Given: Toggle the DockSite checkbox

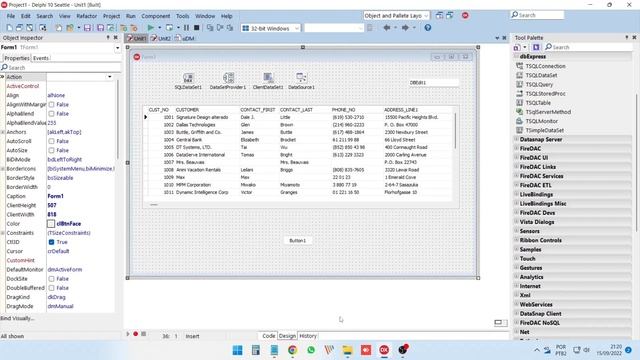Looking at the screenshot, I should pyautogui.click(x=51, y=279).
